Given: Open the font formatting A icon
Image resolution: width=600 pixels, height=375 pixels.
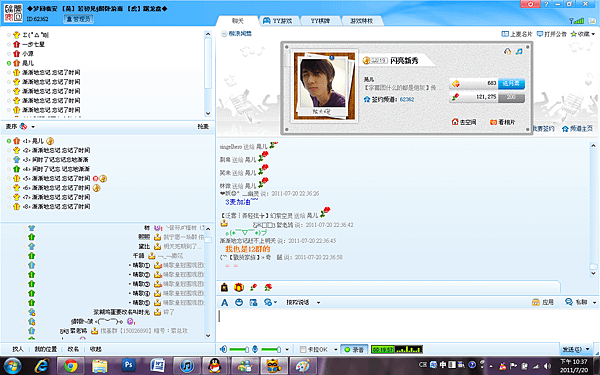Looking at the screenshot, I should pos(225,303).
